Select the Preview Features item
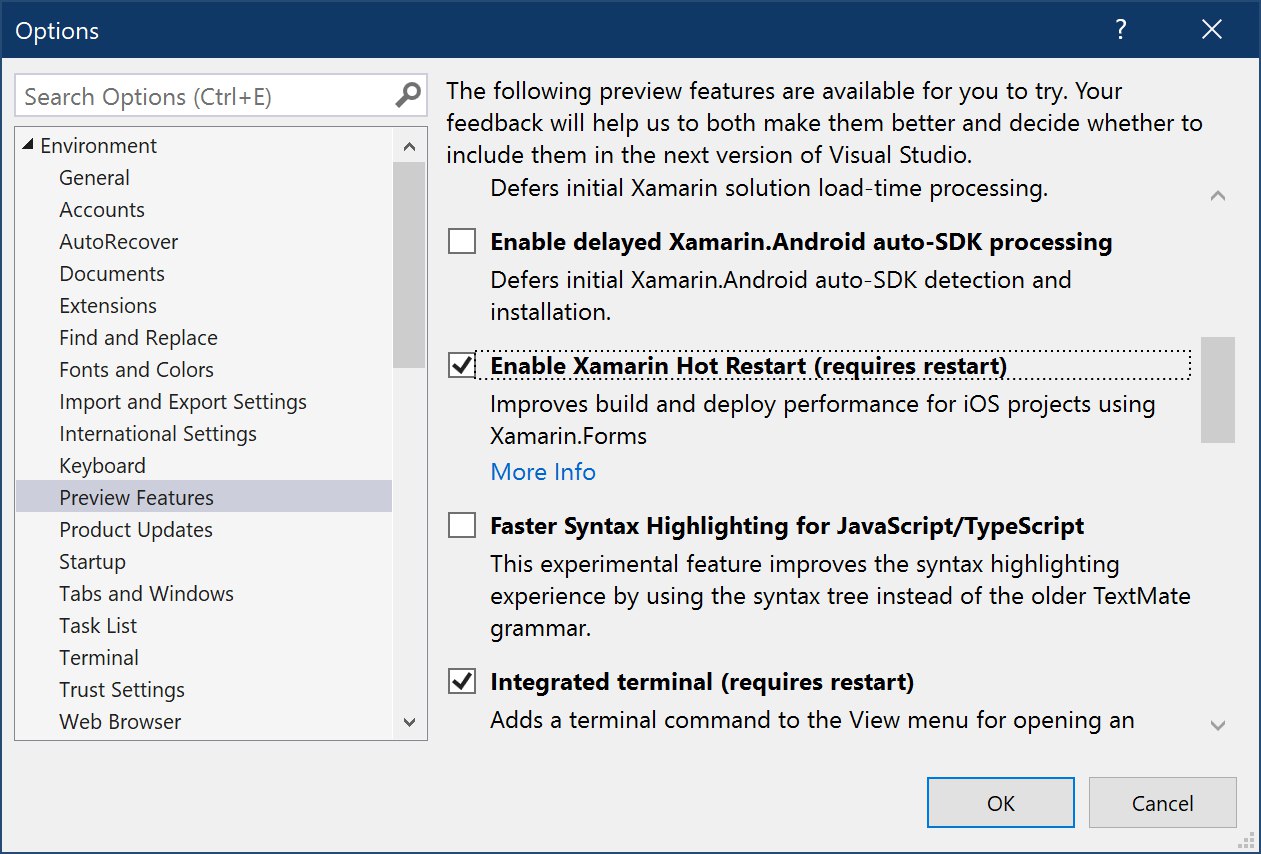This screenshot has height=854, width=1261. pyautogui.click(x=204, y=497)
